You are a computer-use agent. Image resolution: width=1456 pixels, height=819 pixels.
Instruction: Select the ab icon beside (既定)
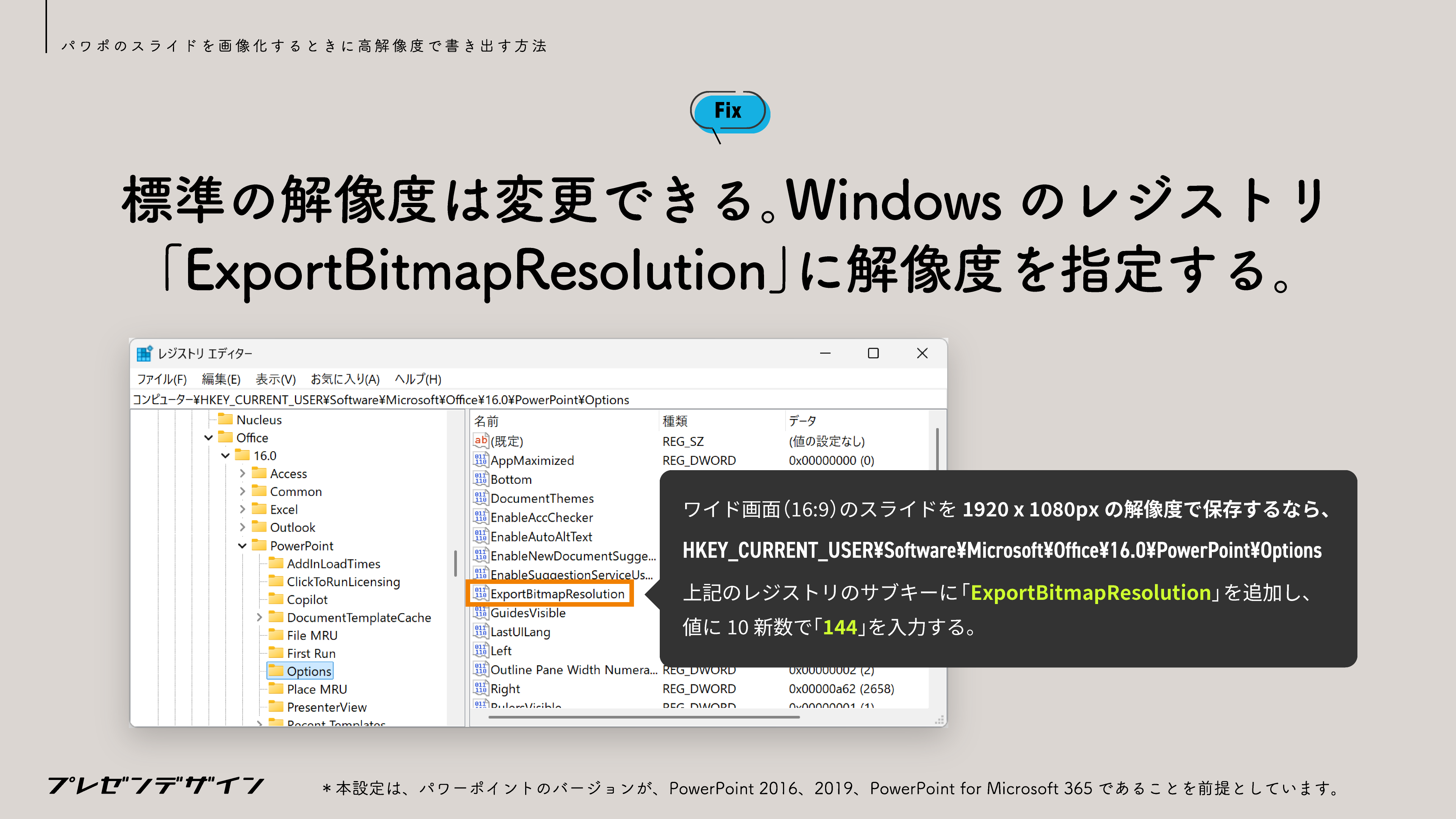482,441
